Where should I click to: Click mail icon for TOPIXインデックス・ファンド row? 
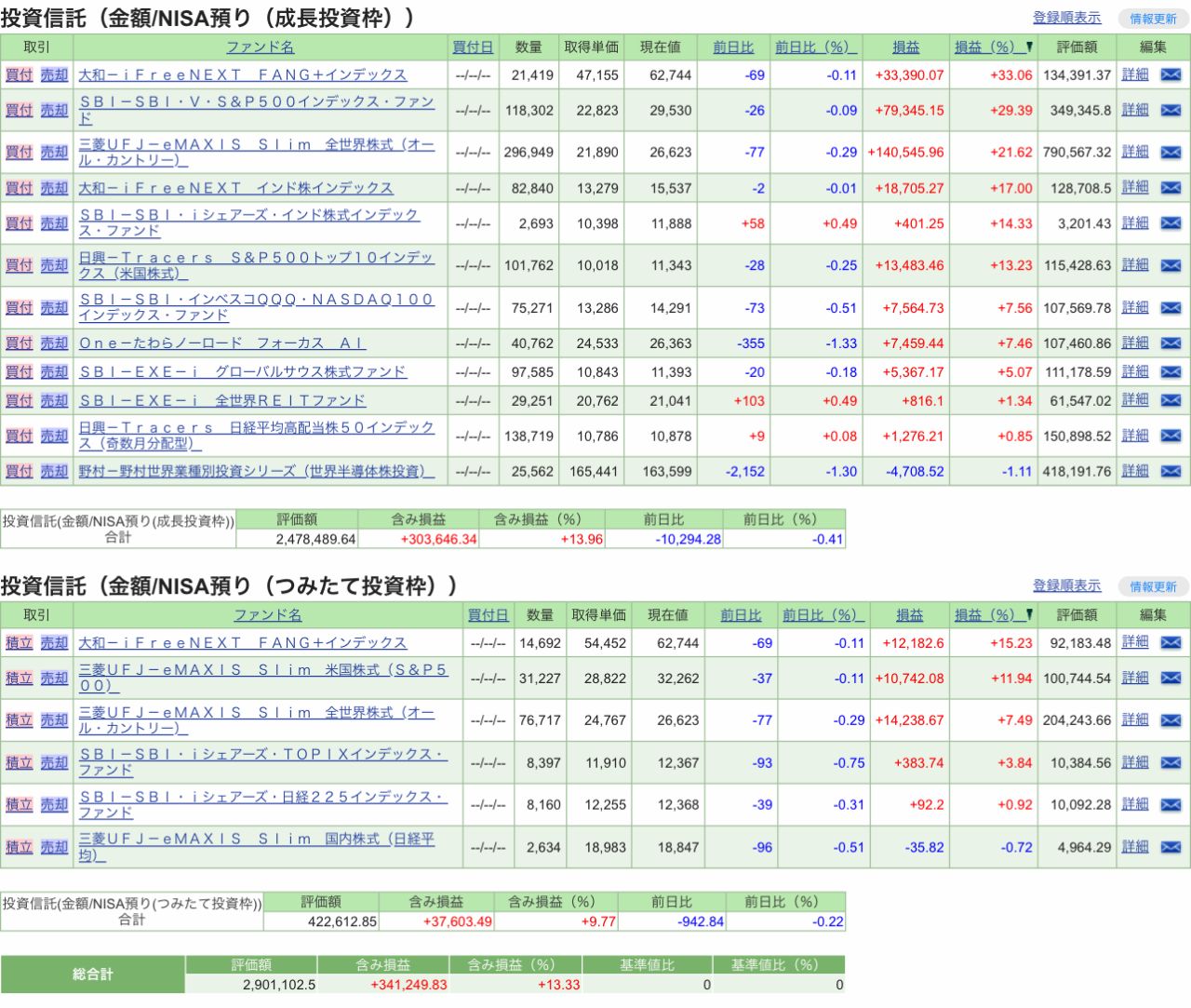pyautogui.click(x=1171, y=762)
